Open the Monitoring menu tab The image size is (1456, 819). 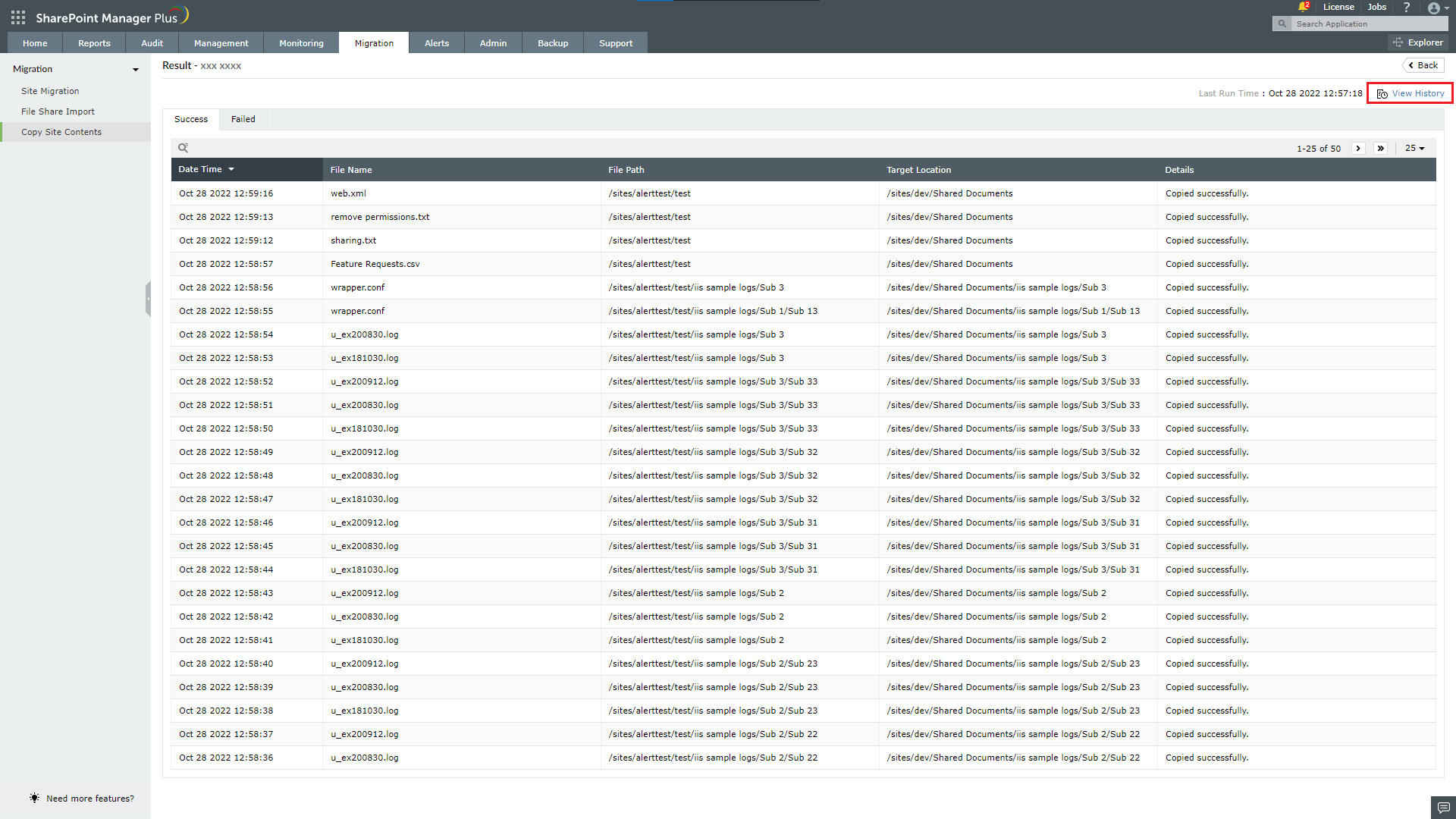[300, 42]
